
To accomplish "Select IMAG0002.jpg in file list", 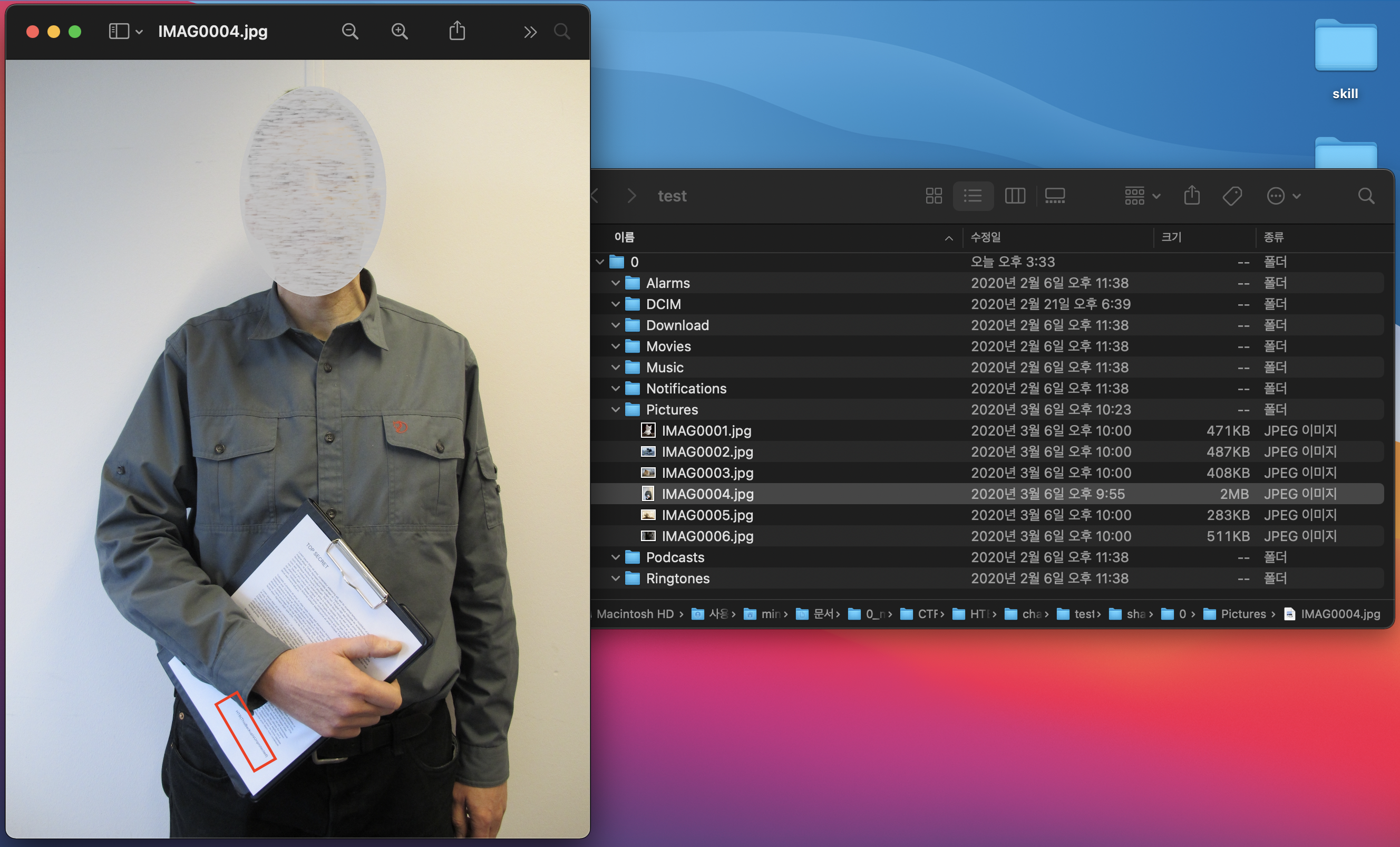I will [x=707, y=452].
